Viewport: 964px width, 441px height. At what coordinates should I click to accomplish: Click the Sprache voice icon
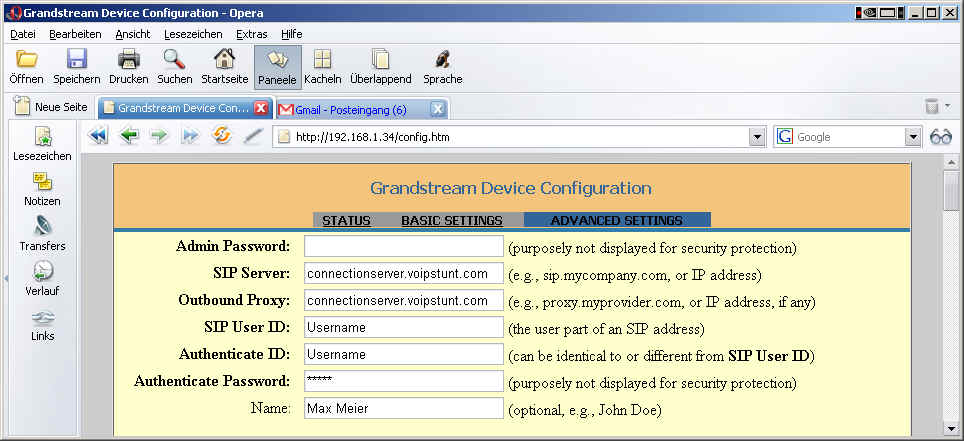pyautogui.click(x=443, y=60)
